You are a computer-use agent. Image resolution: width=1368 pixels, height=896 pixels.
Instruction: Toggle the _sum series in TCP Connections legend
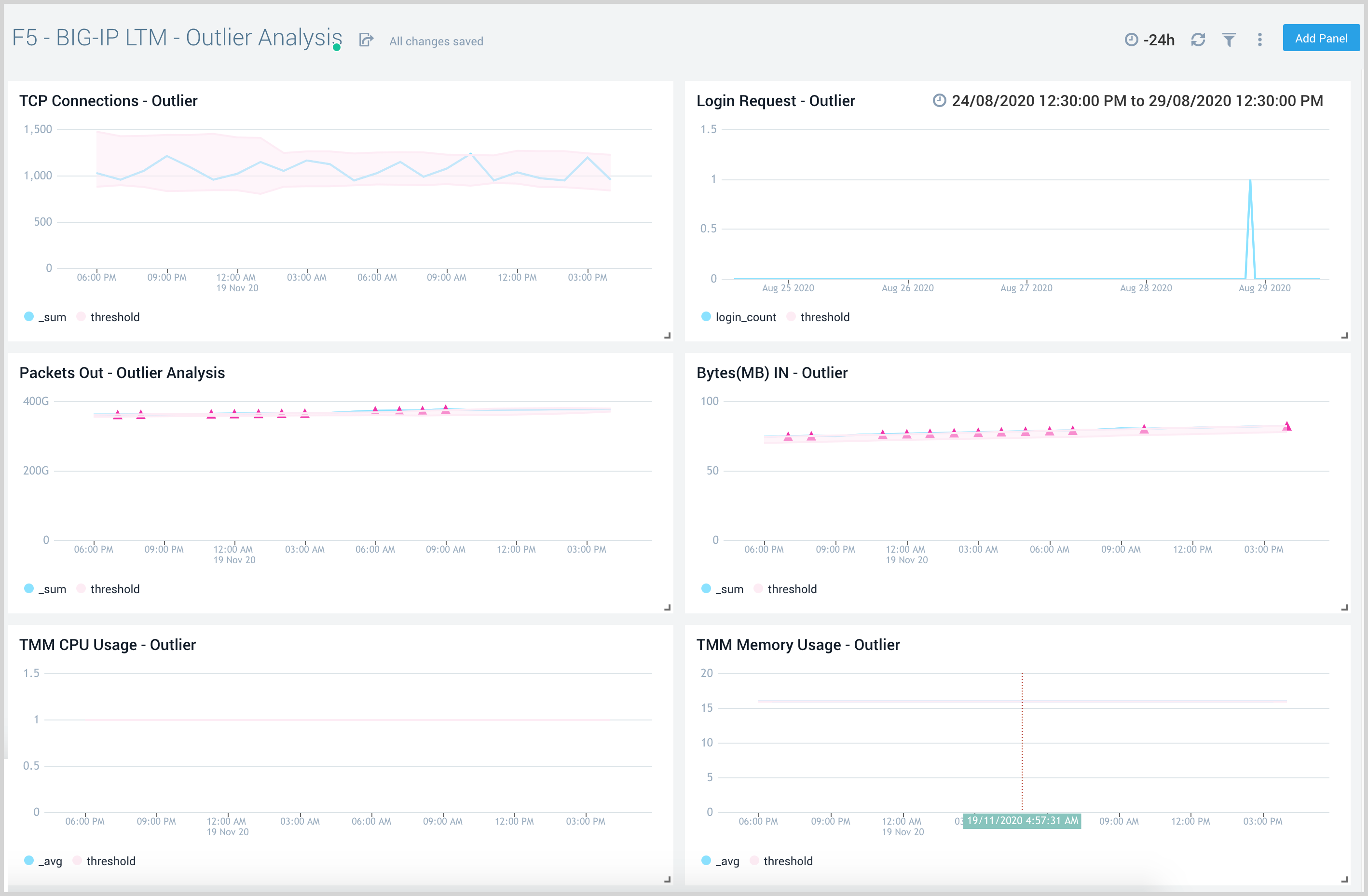pos(45,317)
